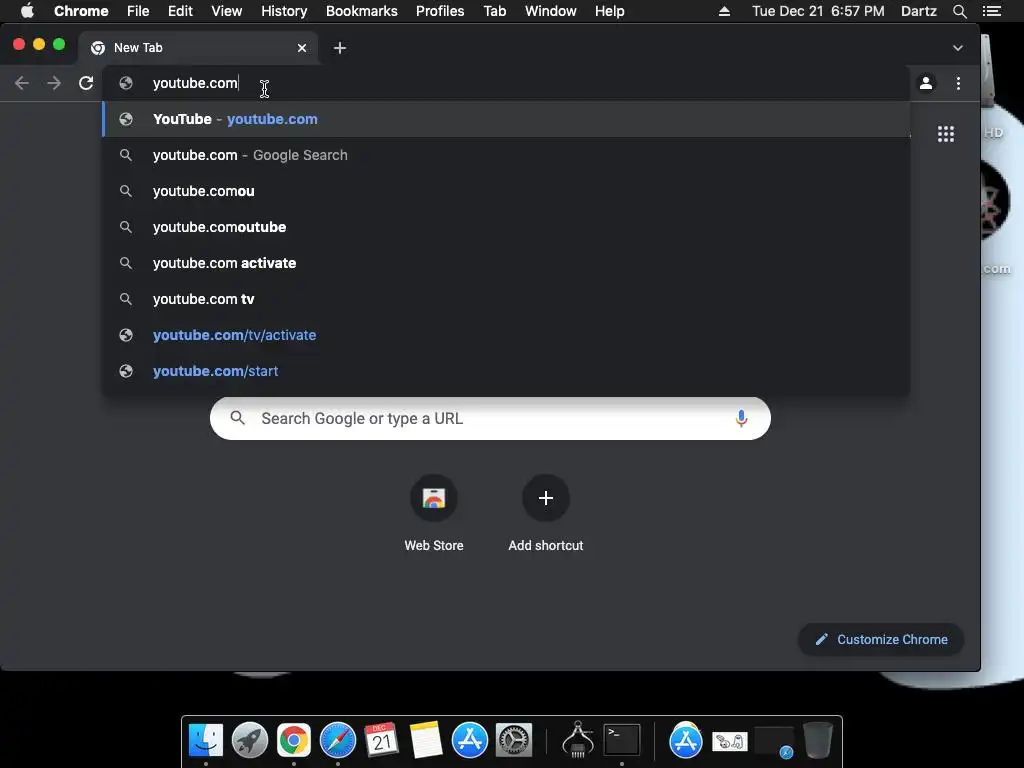Viewport: 1024px width, 768px height.
Task: Click the Dartz user name
Action: point(919,11)
